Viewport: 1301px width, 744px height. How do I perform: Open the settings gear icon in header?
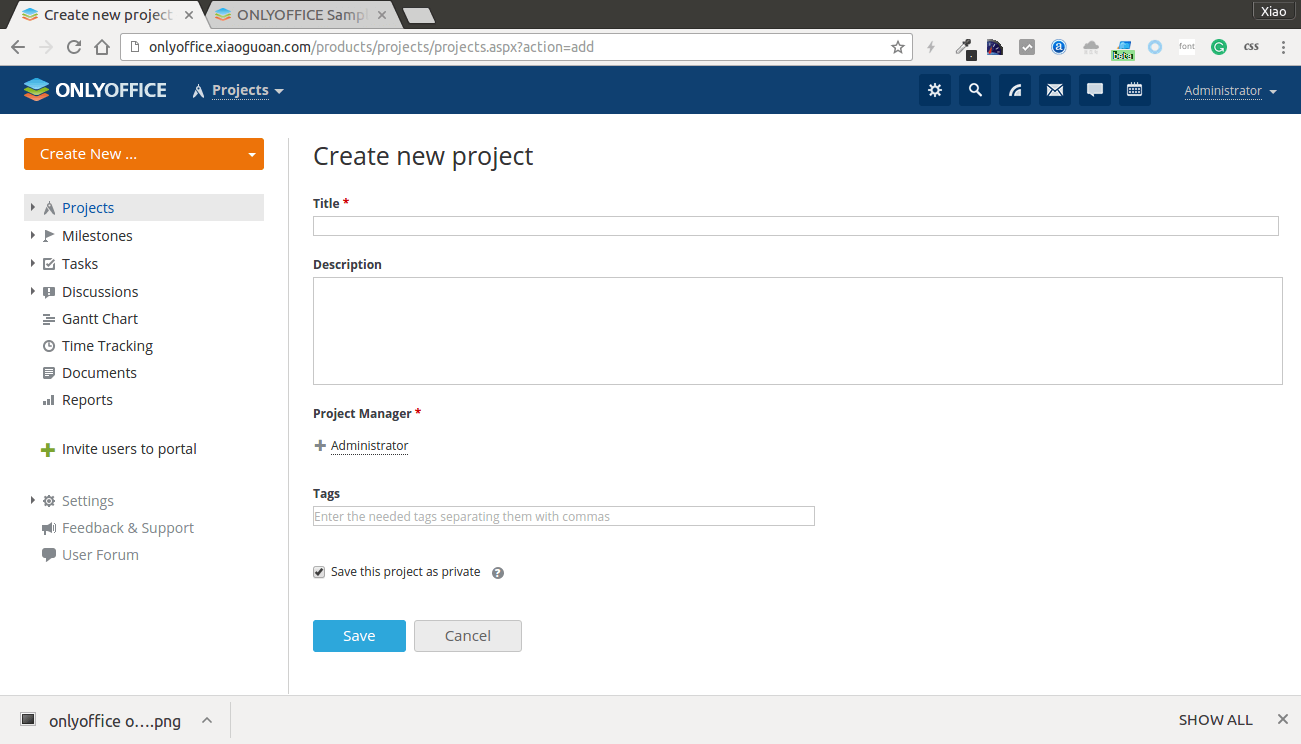click(x=935, y=90)
